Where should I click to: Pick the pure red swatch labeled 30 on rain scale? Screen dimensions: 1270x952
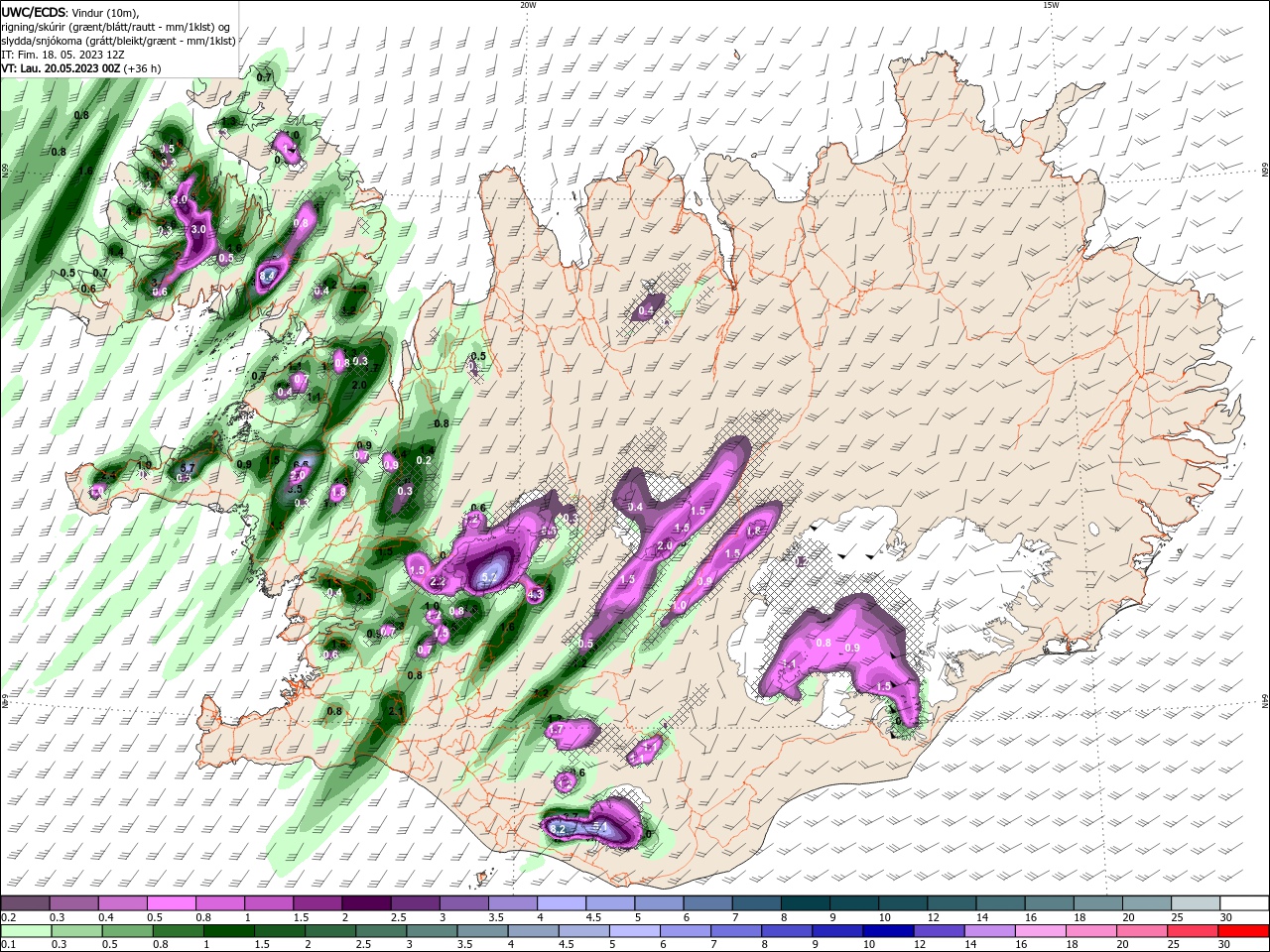pos(1243,931)
